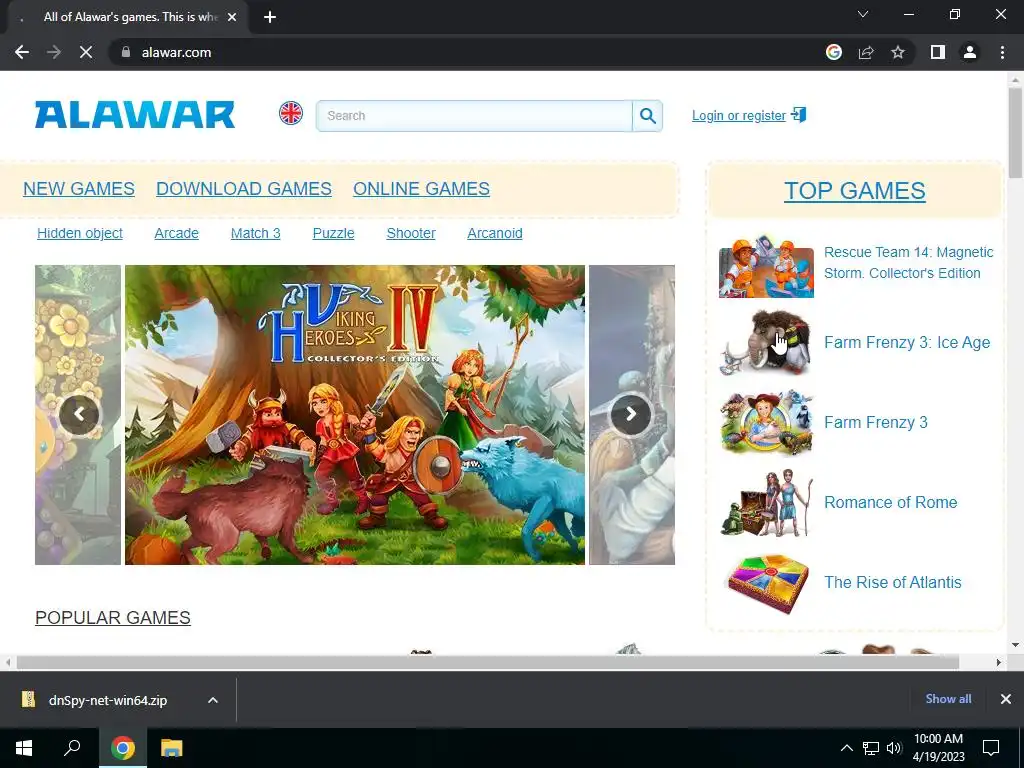Click the login door icon
The image size is (1024, 768).
(799, 115)
